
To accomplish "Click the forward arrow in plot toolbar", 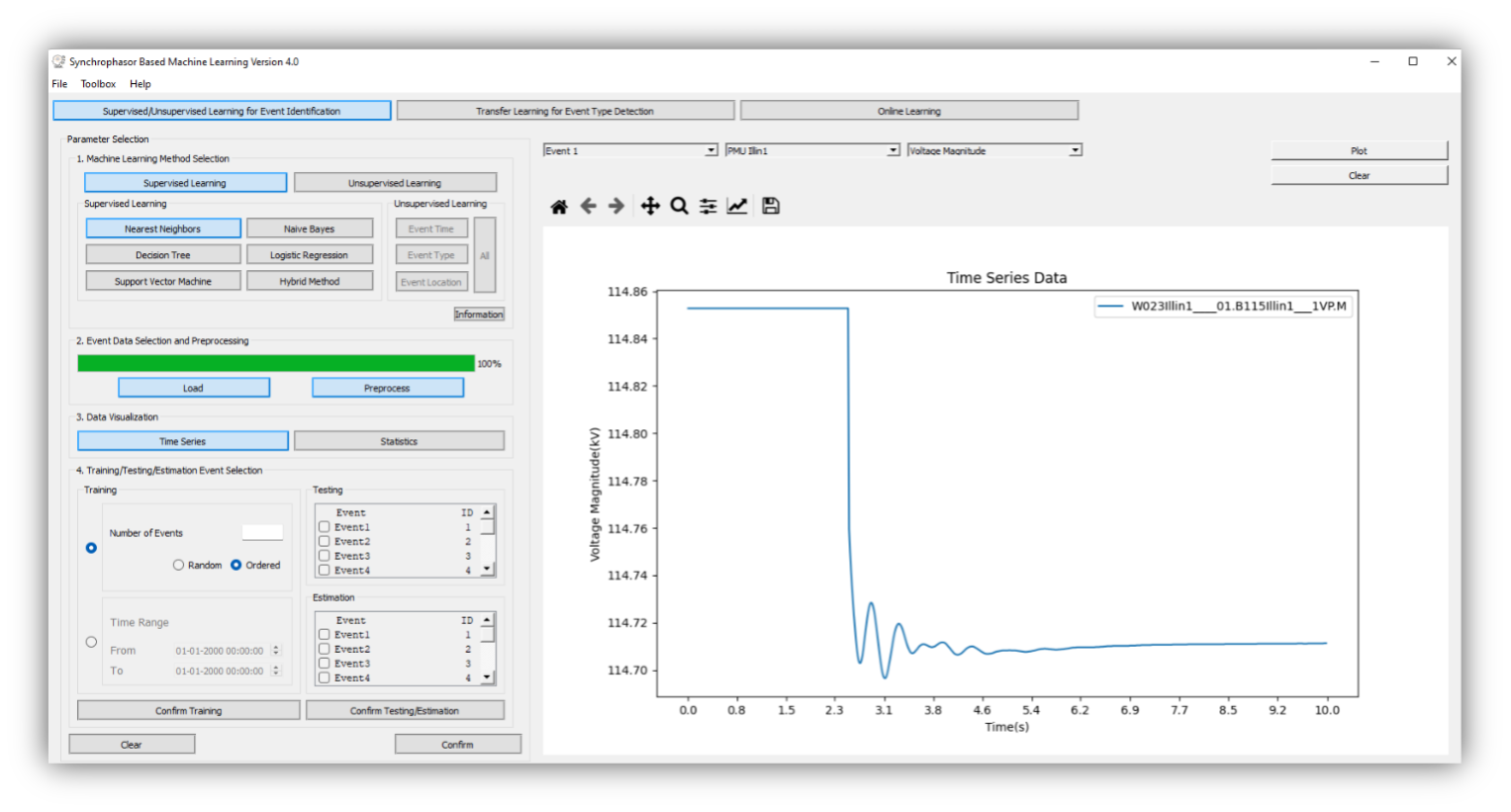I will [x=616, y=206].
